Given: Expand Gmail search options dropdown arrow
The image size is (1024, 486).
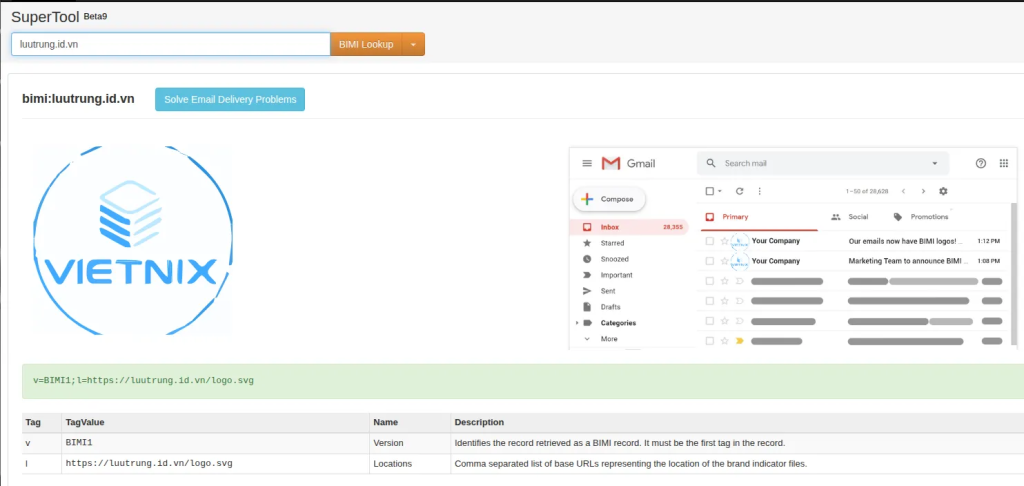Looking at the screenshot, I should pyautogui.click(x=935, y=163).
